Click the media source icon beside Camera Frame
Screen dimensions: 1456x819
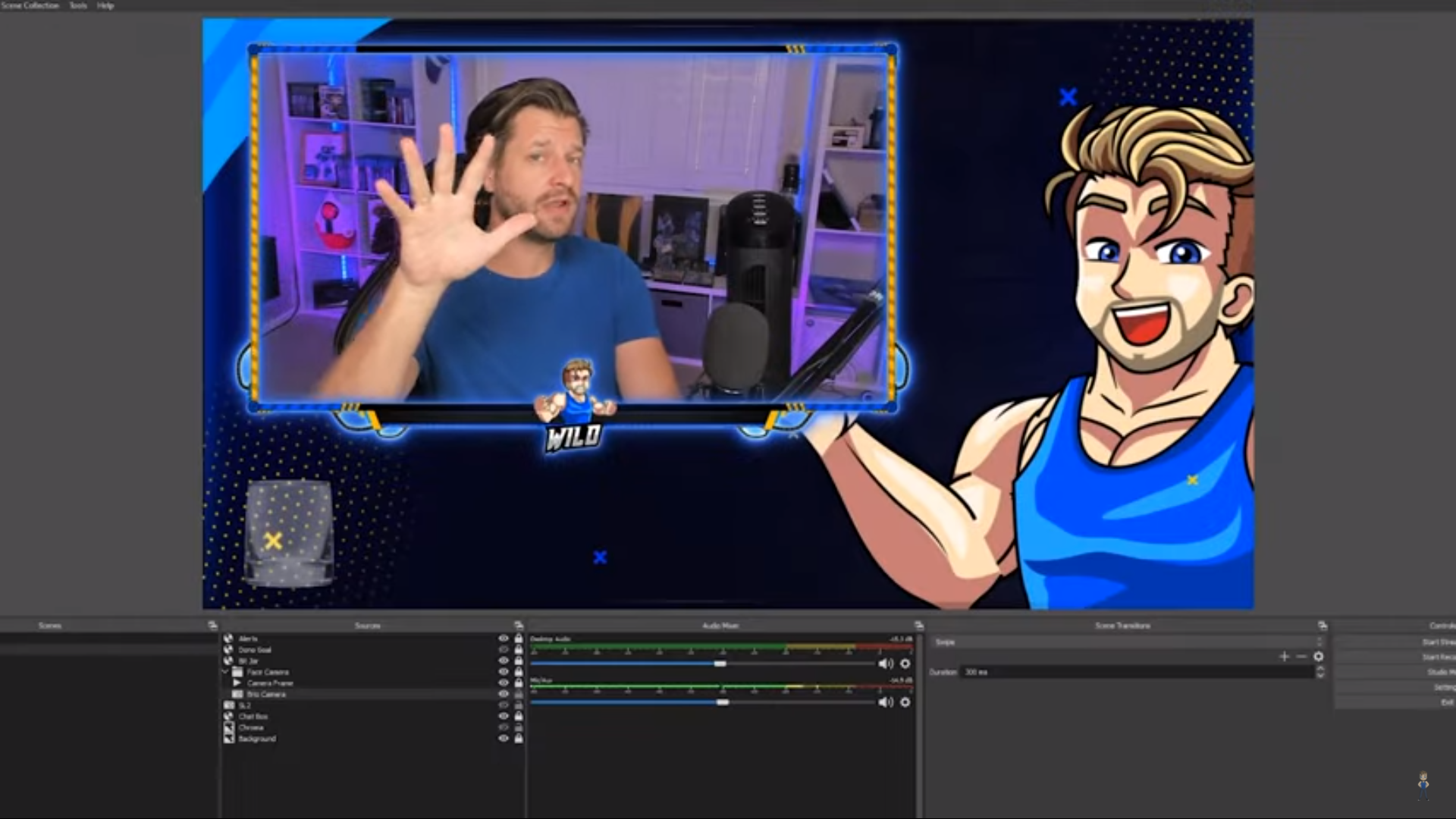point(237,683)
